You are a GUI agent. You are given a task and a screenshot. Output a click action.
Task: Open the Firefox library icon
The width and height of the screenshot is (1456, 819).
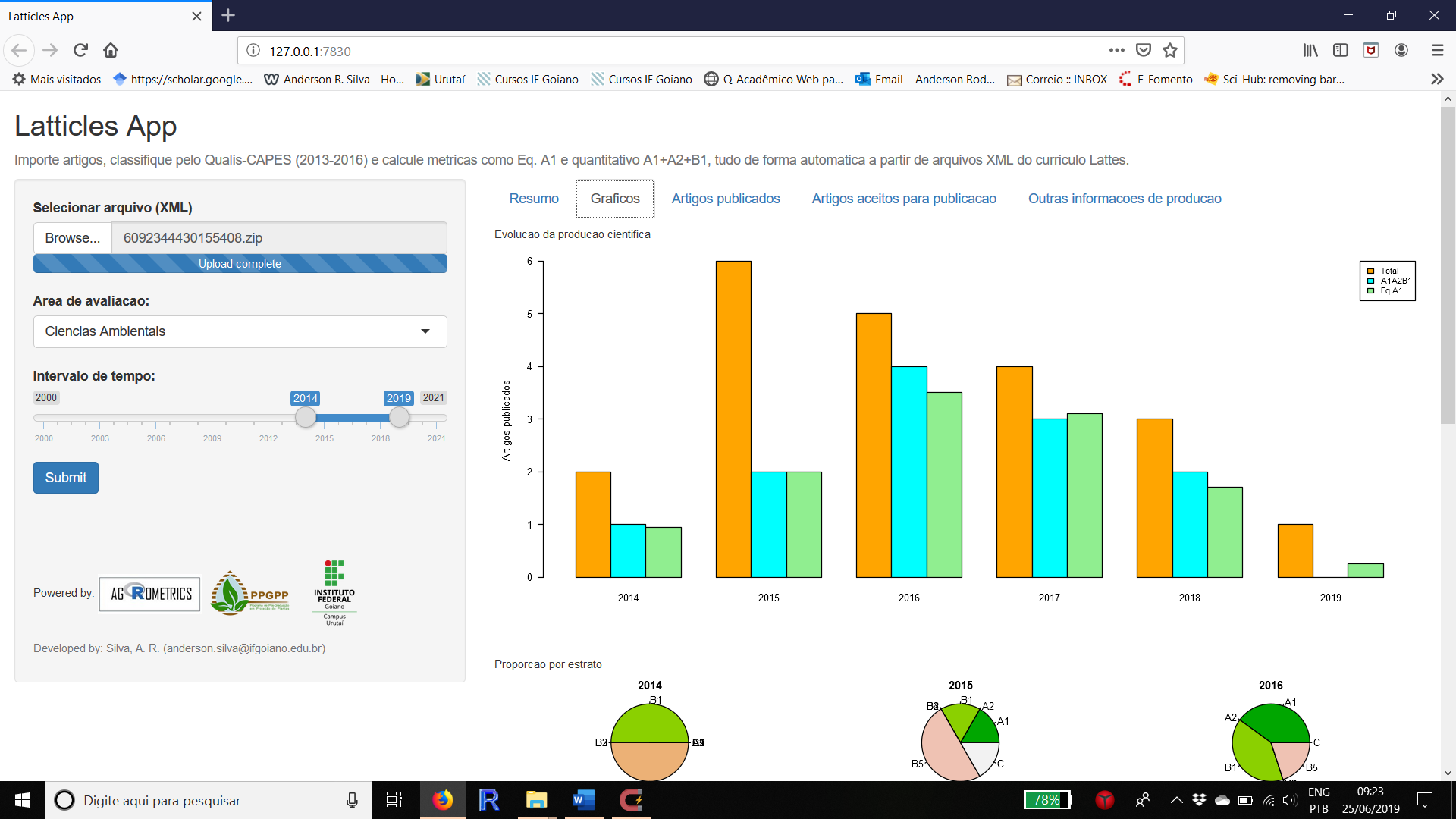pos(1310,50)
